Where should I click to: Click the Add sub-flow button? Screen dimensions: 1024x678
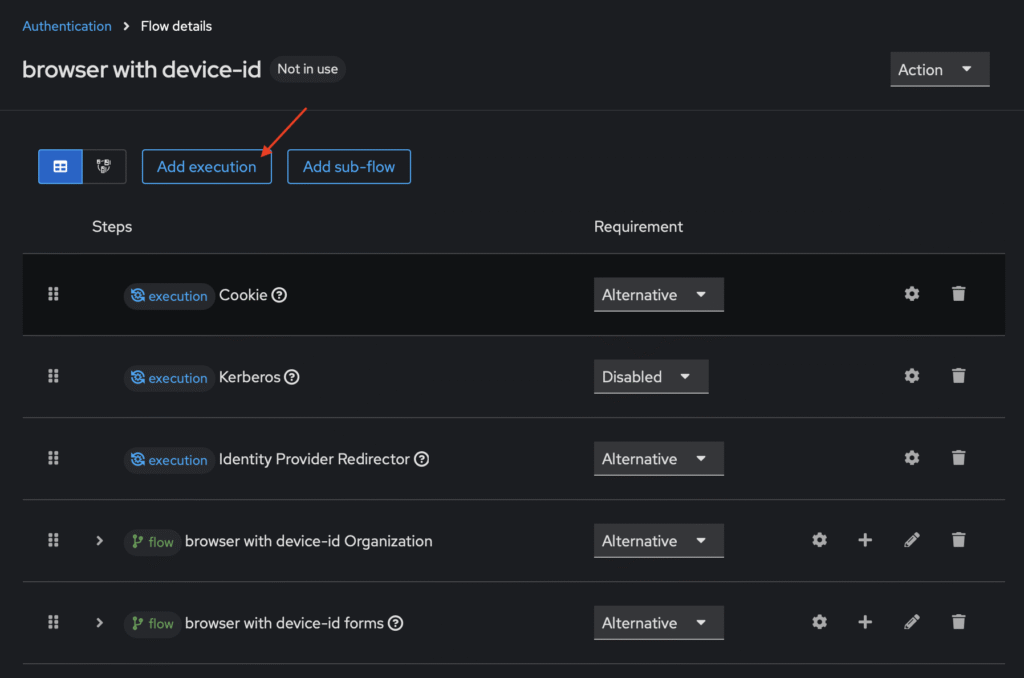(x=349, y=167)
